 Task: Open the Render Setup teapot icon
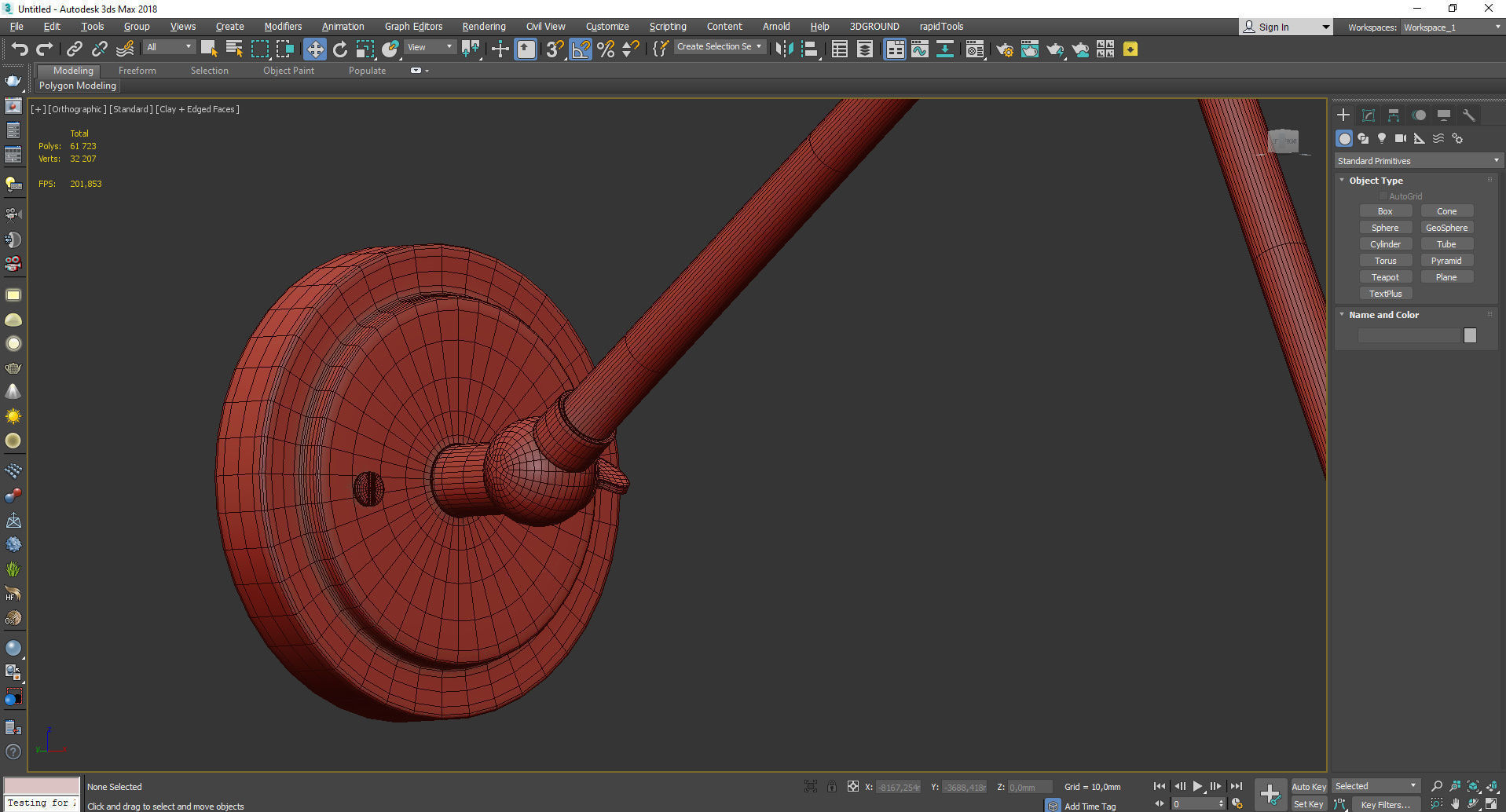(x=1004, y=49)
